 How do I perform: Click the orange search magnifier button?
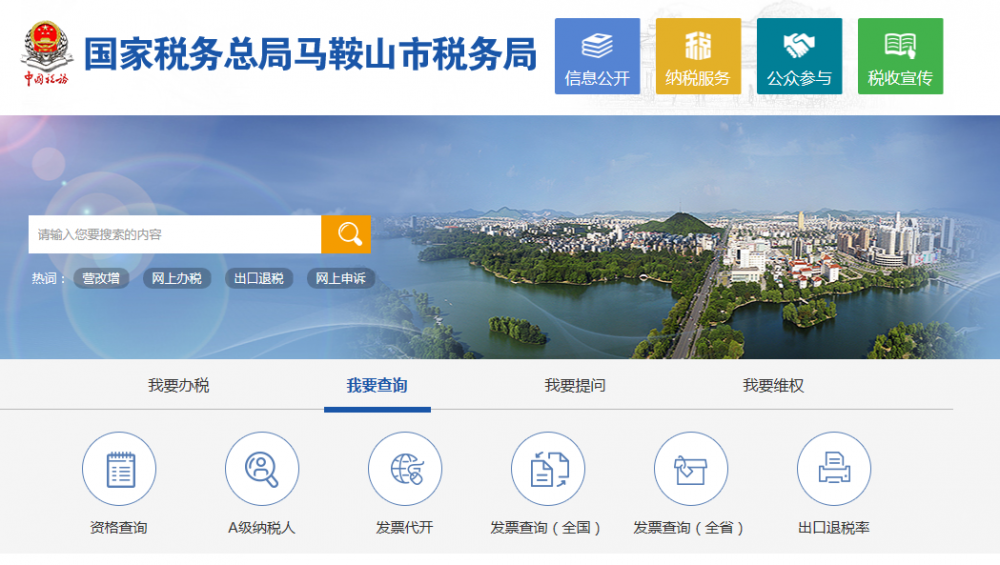click(x=346, y=234)
